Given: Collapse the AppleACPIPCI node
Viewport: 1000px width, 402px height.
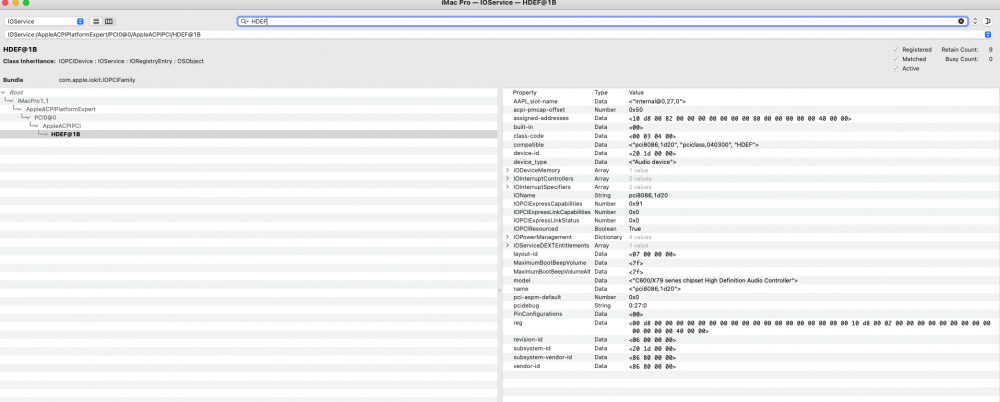Looking at the screenshot, I should (34, 126).
